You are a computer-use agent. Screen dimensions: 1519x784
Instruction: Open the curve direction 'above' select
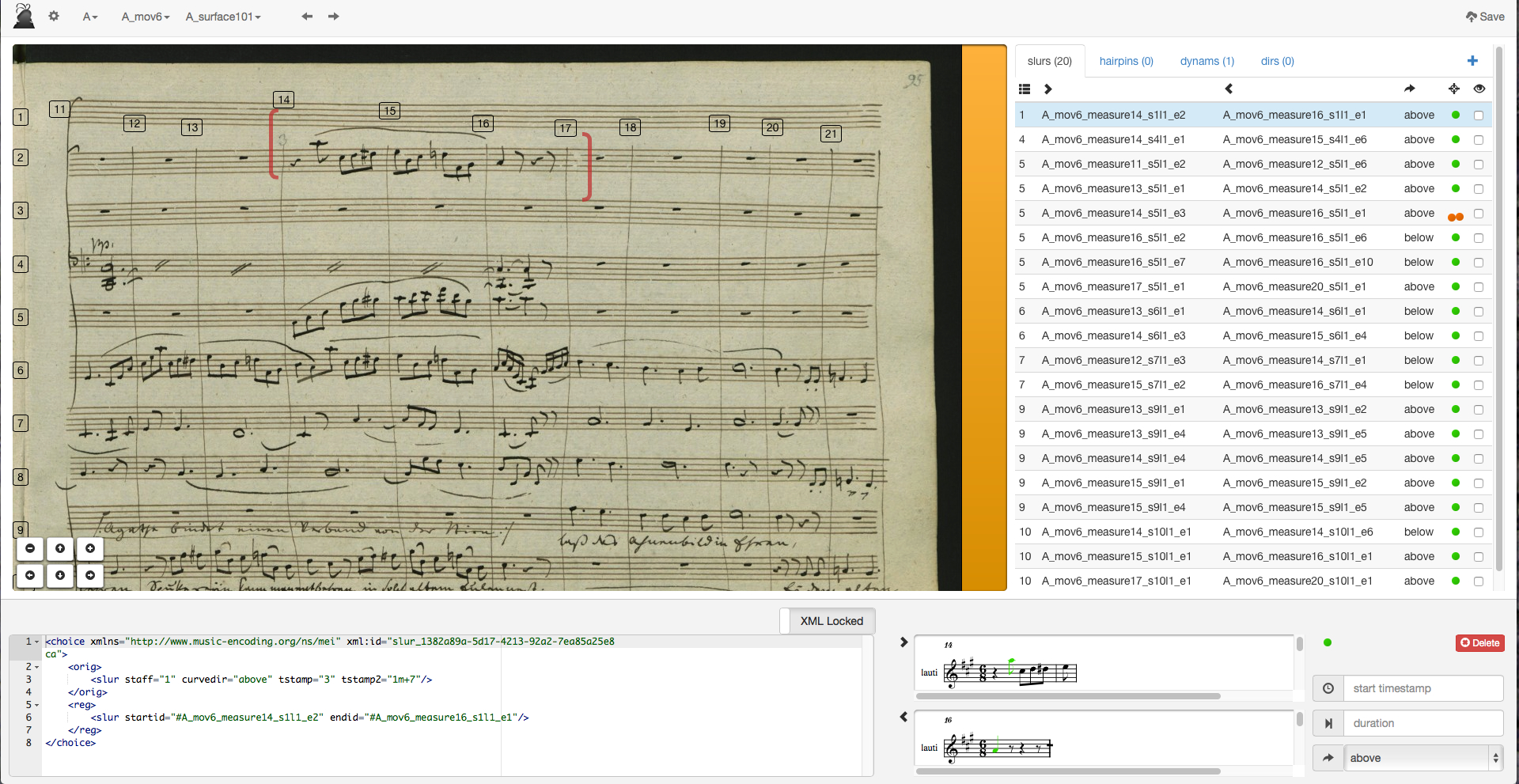tap(1423, 758)
